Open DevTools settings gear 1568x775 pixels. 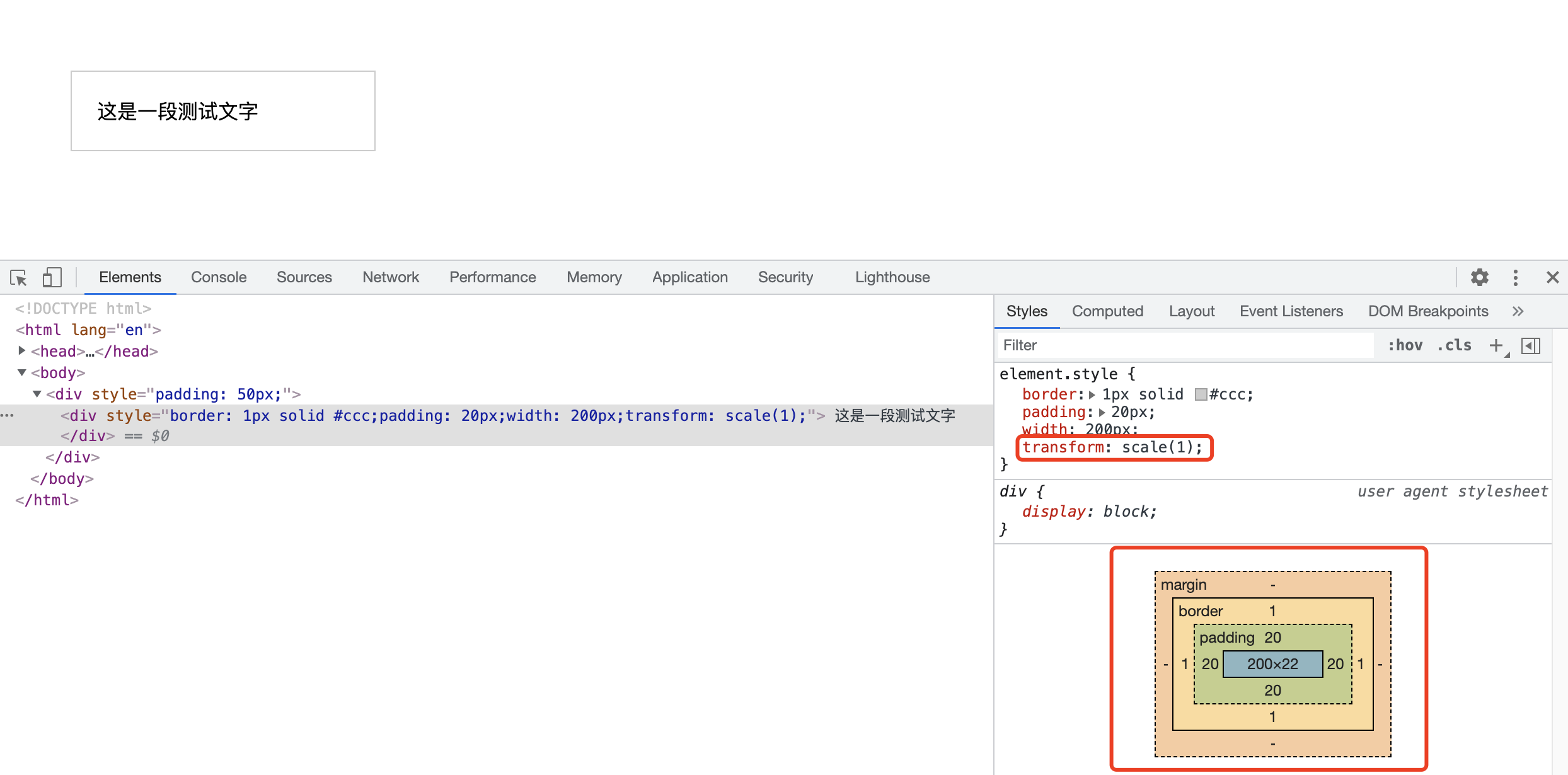click(1479, 277)
